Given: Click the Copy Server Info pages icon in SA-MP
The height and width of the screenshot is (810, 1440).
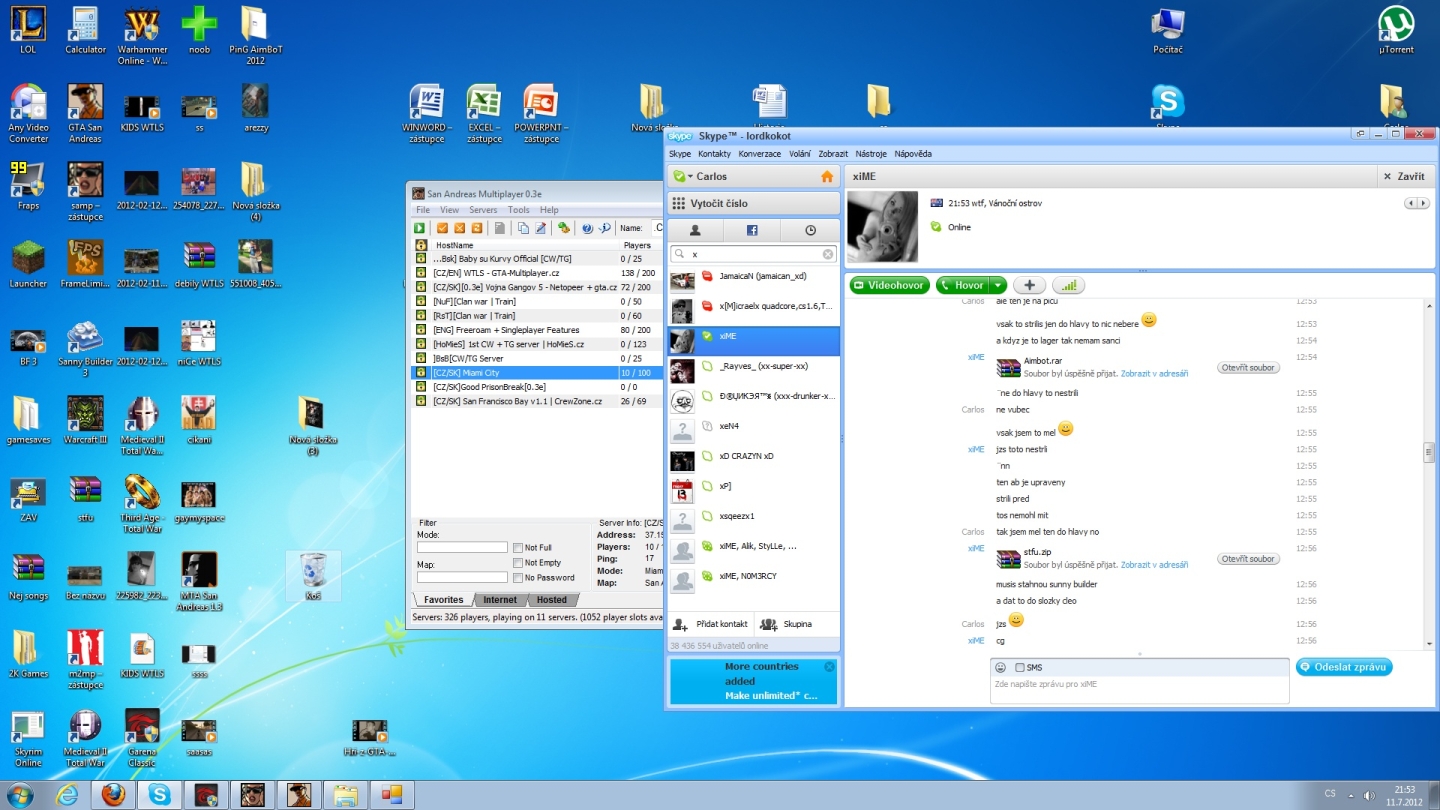Looking at the screenshot, I should 523,228.
